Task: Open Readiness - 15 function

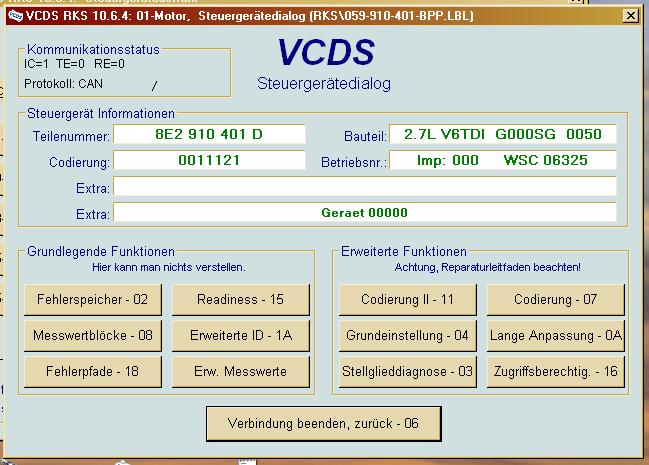Action: click(x=240, y=299)
